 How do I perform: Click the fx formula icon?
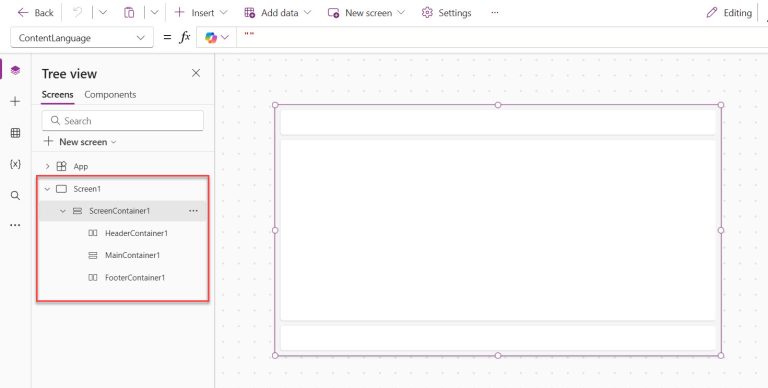point(185,37)
